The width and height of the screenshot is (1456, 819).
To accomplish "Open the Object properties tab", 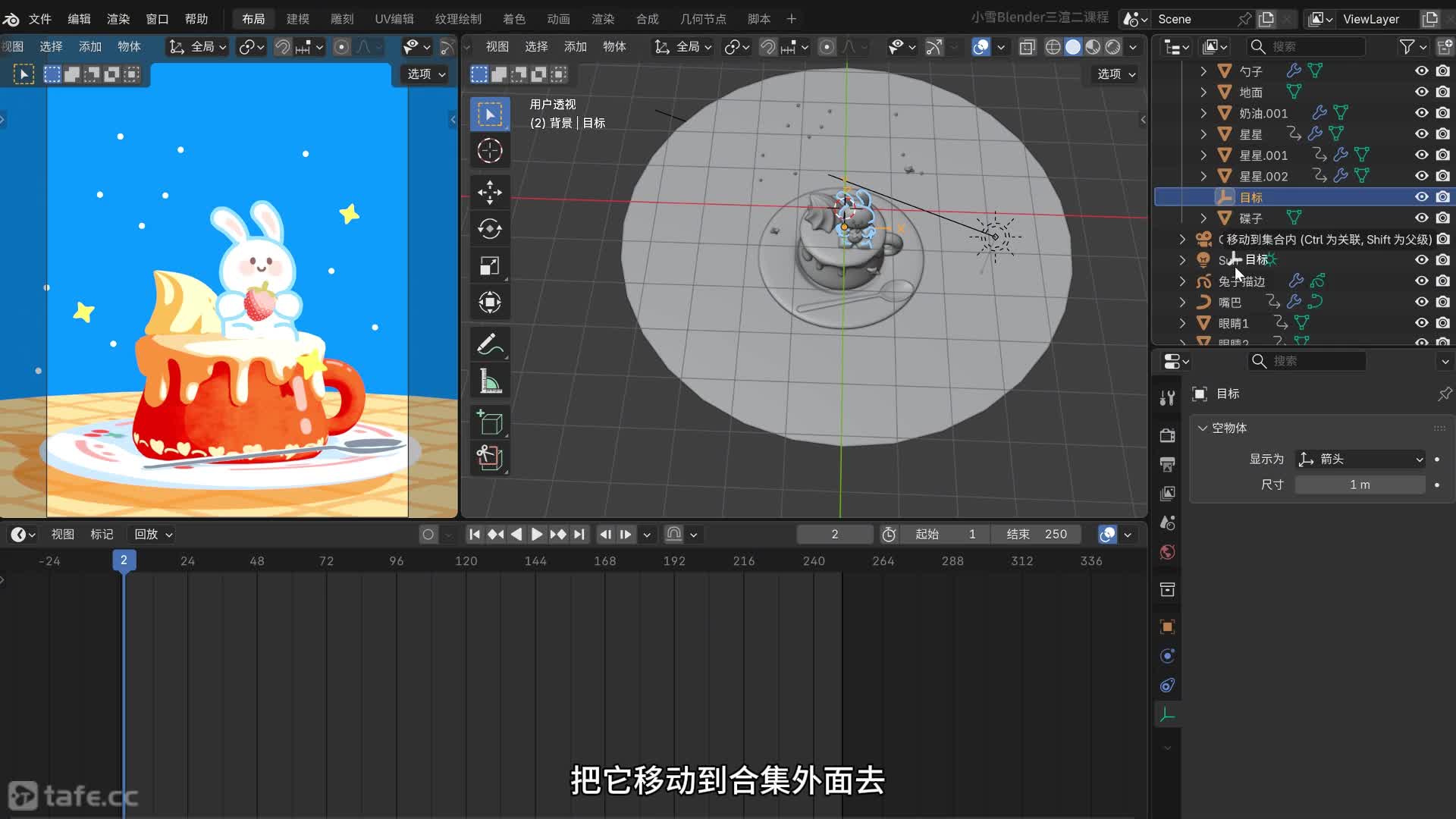I will [x=1168, y=626].
